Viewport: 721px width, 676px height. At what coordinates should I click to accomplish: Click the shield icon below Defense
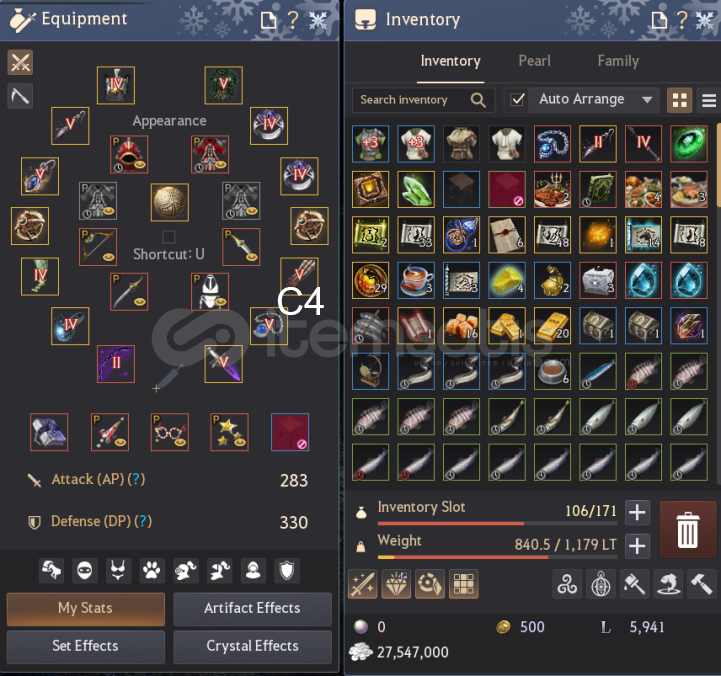click(x=287, y=571)
